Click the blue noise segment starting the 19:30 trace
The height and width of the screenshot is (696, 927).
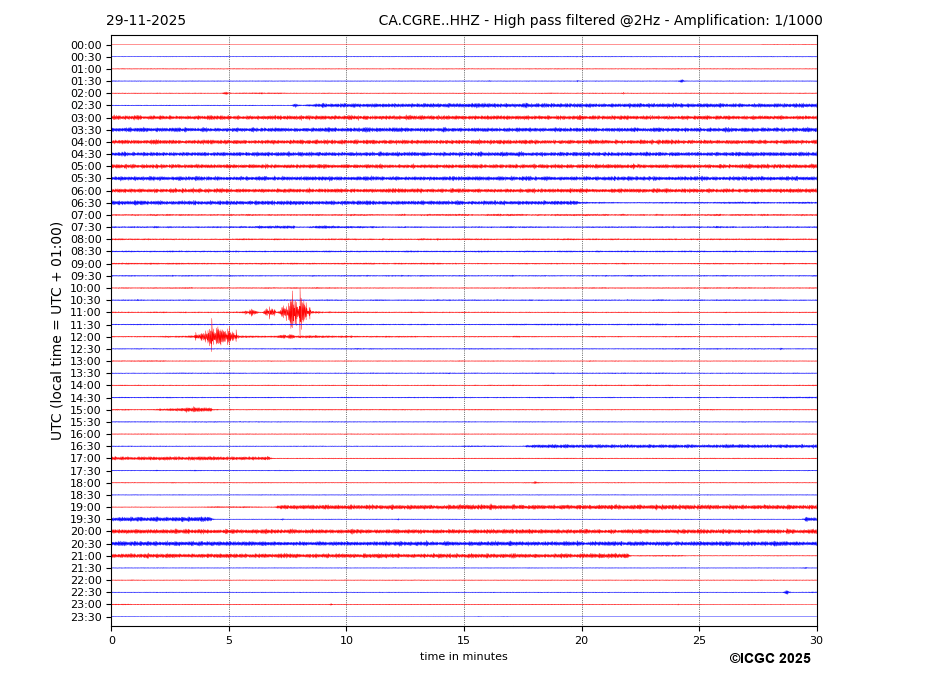tap(160, 519)
